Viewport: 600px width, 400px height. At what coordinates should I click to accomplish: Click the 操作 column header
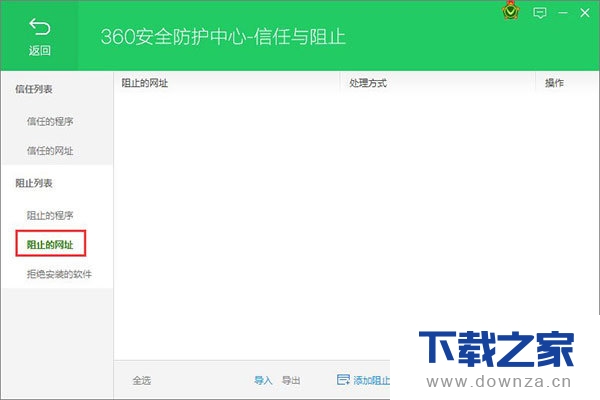pyautogui.click(x=554, y=83)
